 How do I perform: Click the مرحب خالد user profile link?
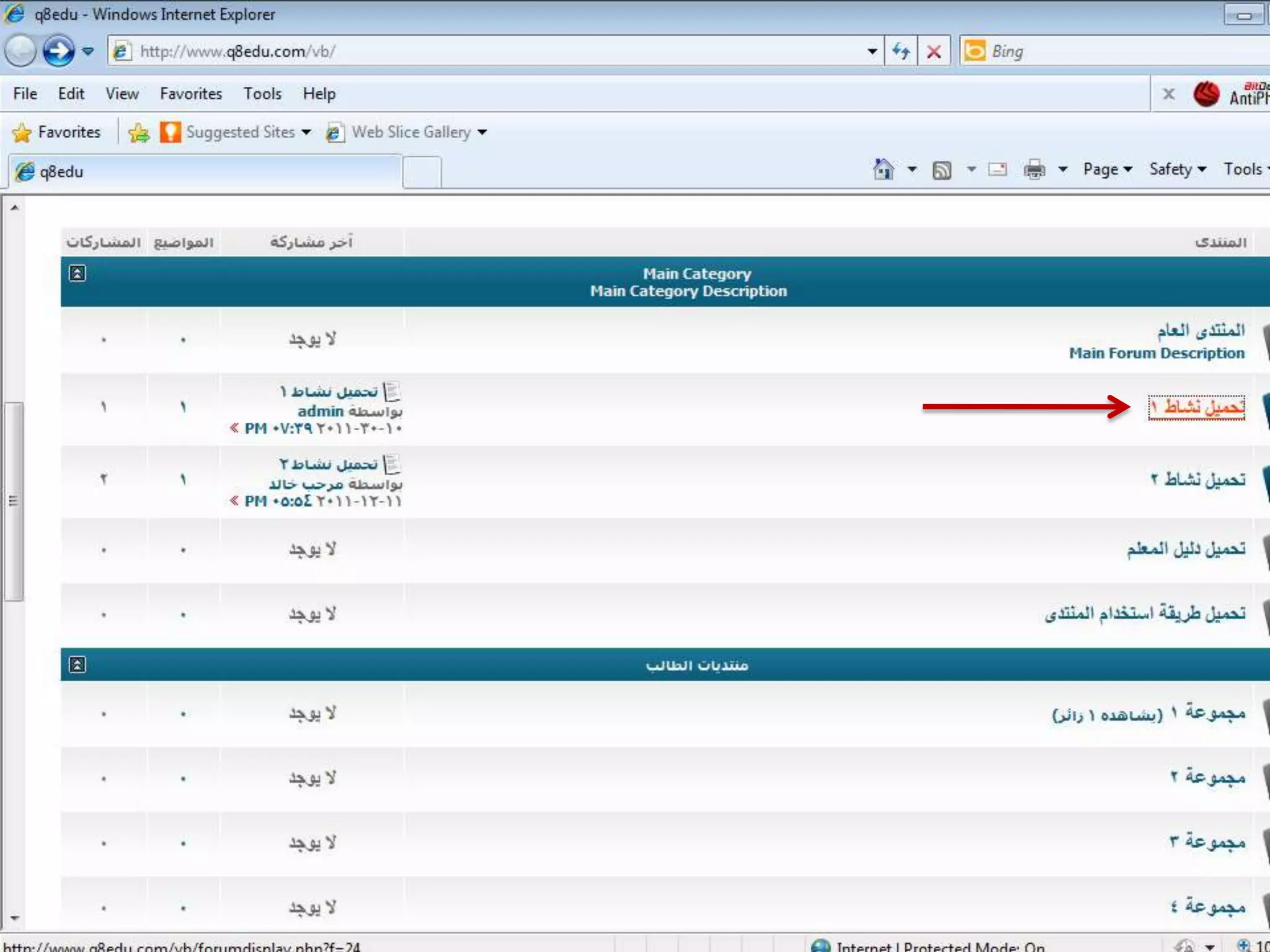pyautogui.click(x=306, y=484)
